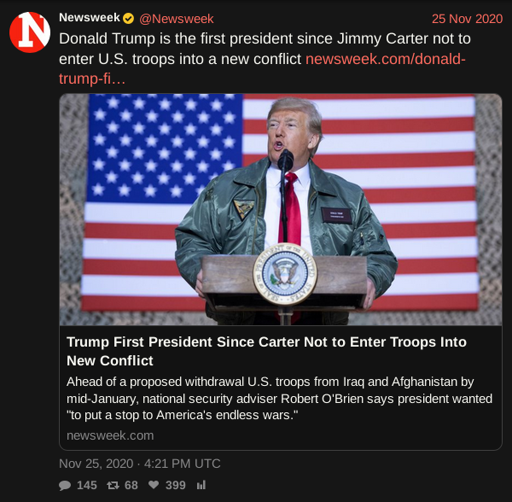Click the retweet arrows icon

(113, 485)
